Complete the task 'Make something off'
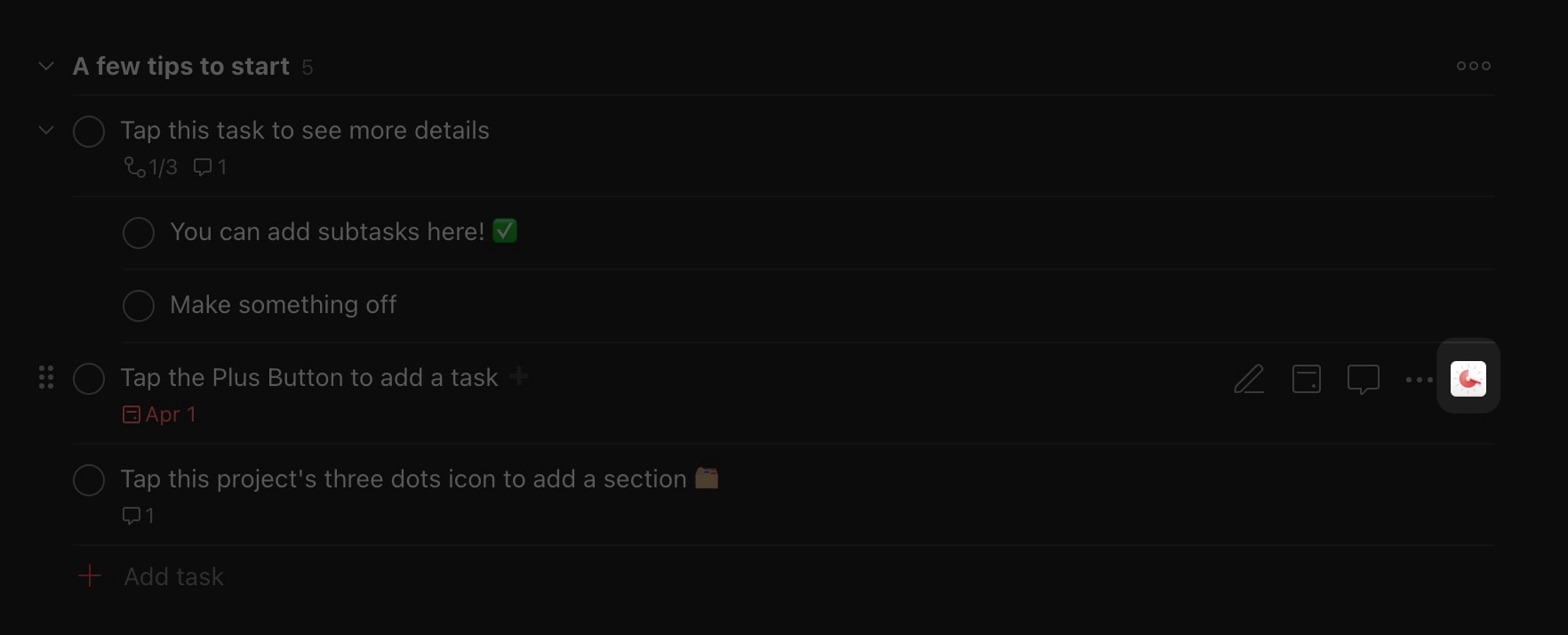The image size is (1568, 635). click(139, 305)
